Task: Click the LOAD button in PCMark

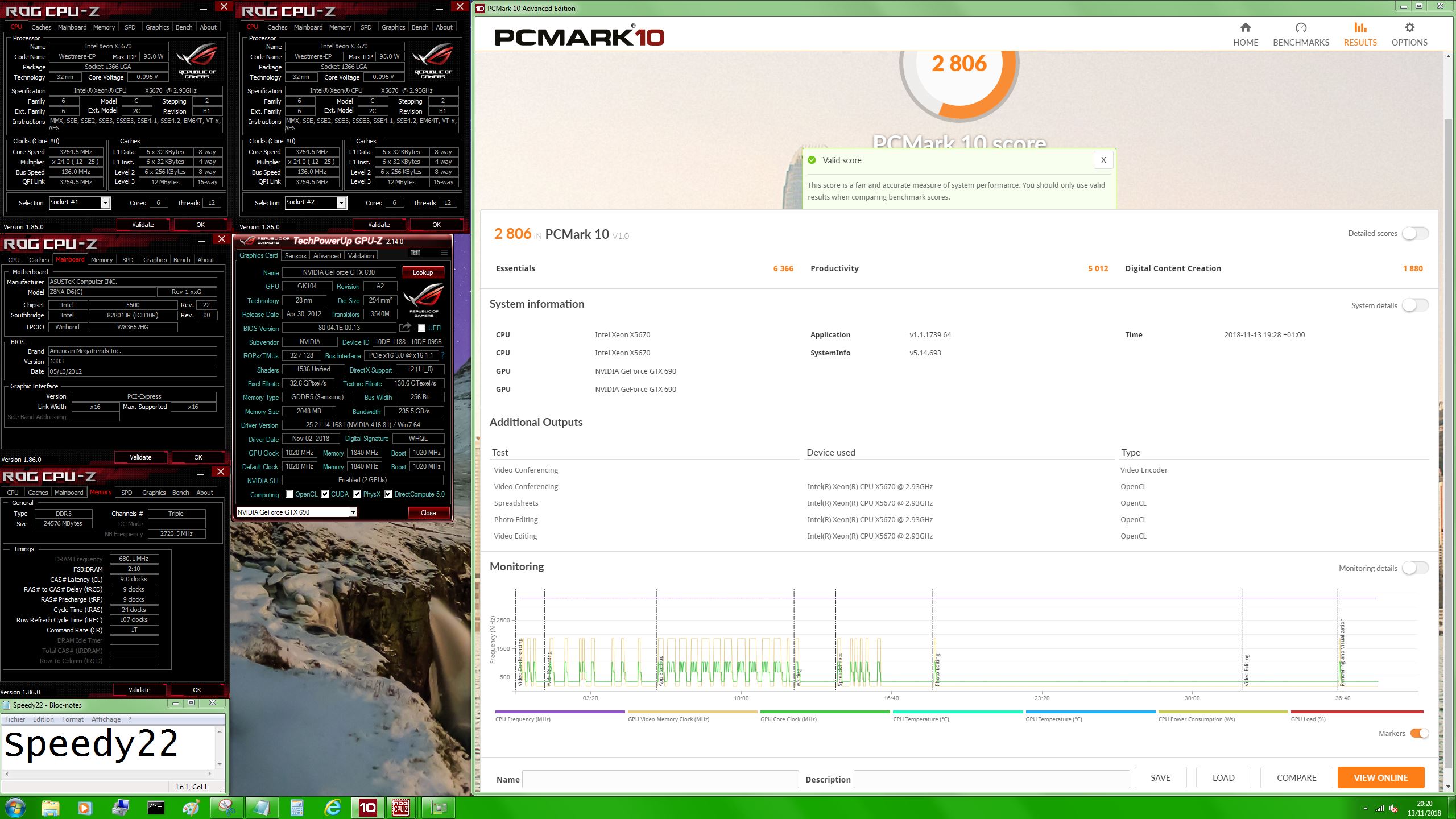Action: (1223, 777)
